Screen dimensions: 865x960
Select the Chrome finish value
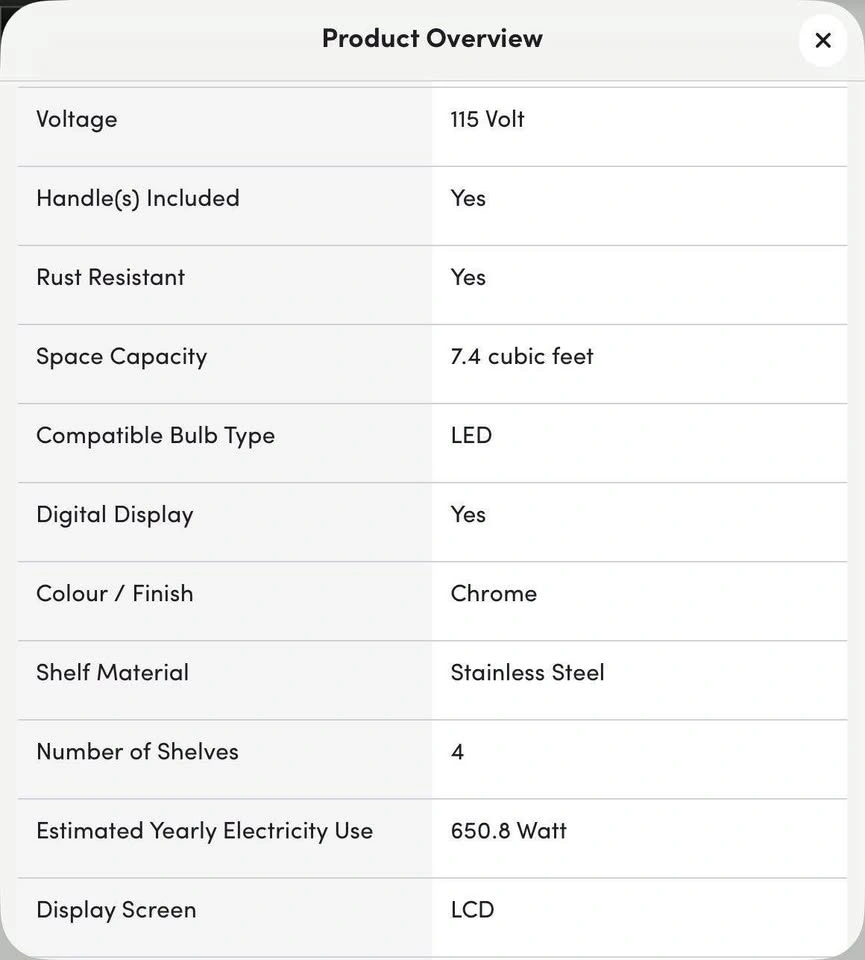point(493,593)
